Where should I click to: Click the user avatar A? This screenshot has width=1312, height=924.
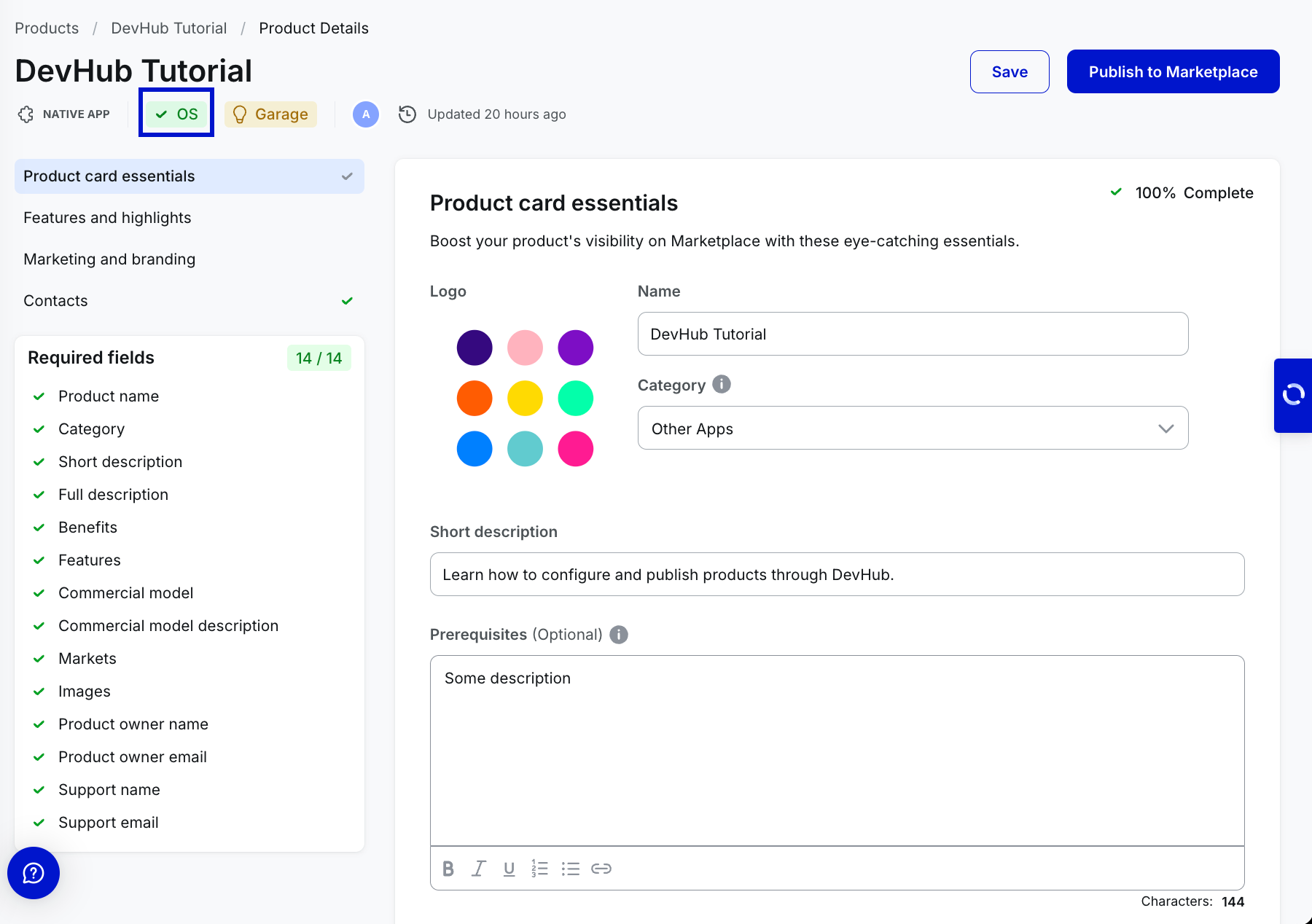[366, 114]
